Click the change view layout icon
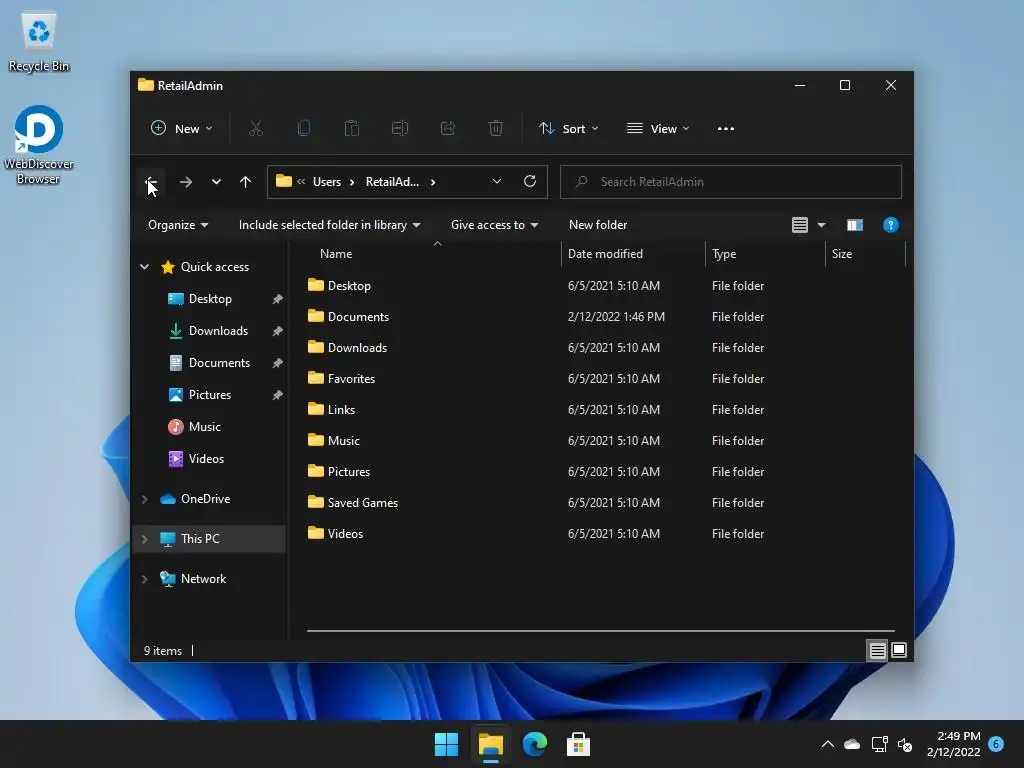Screen dimensions: 1024x768 tap(800, 225)
